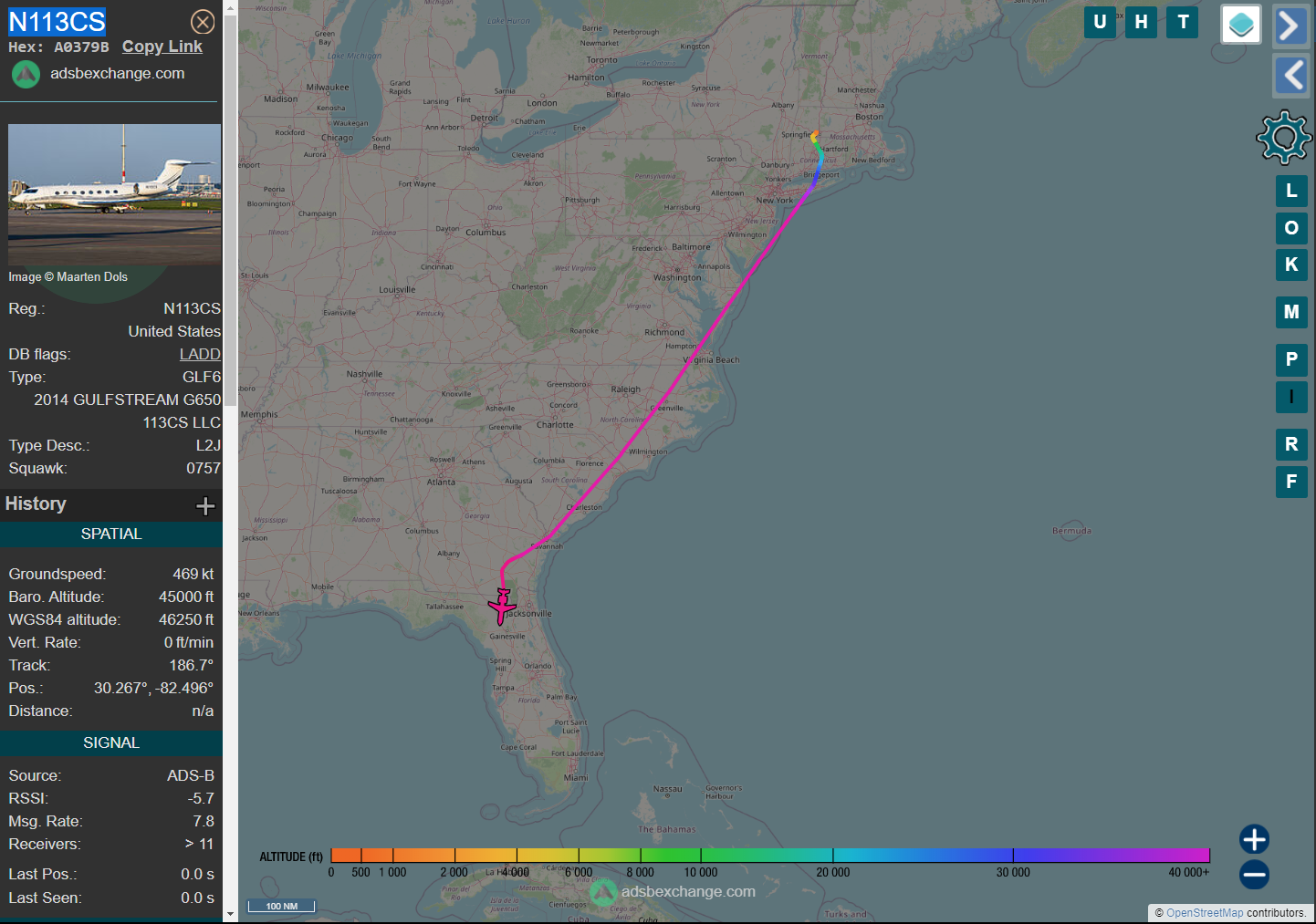Click the United States country text
This screenshot has height=924, width=1316.
[174, 332]
